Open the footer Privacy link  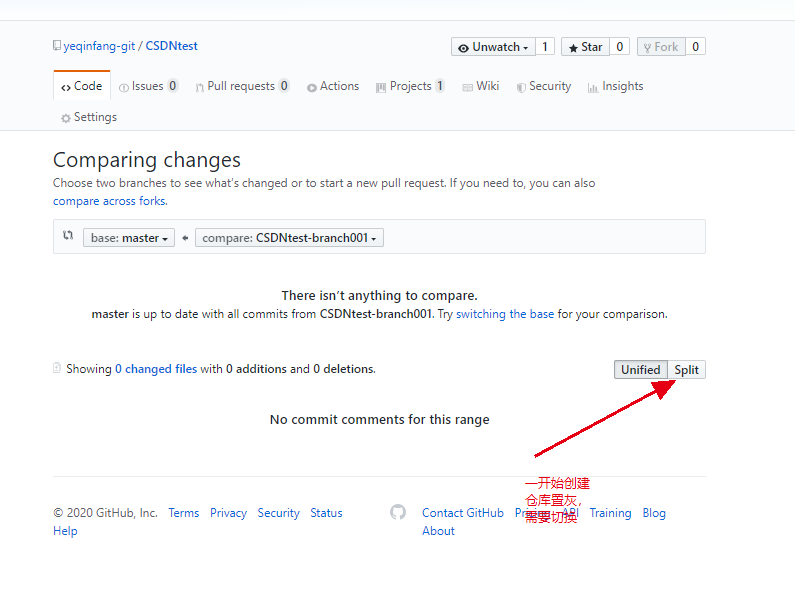[x=228, y=513]
